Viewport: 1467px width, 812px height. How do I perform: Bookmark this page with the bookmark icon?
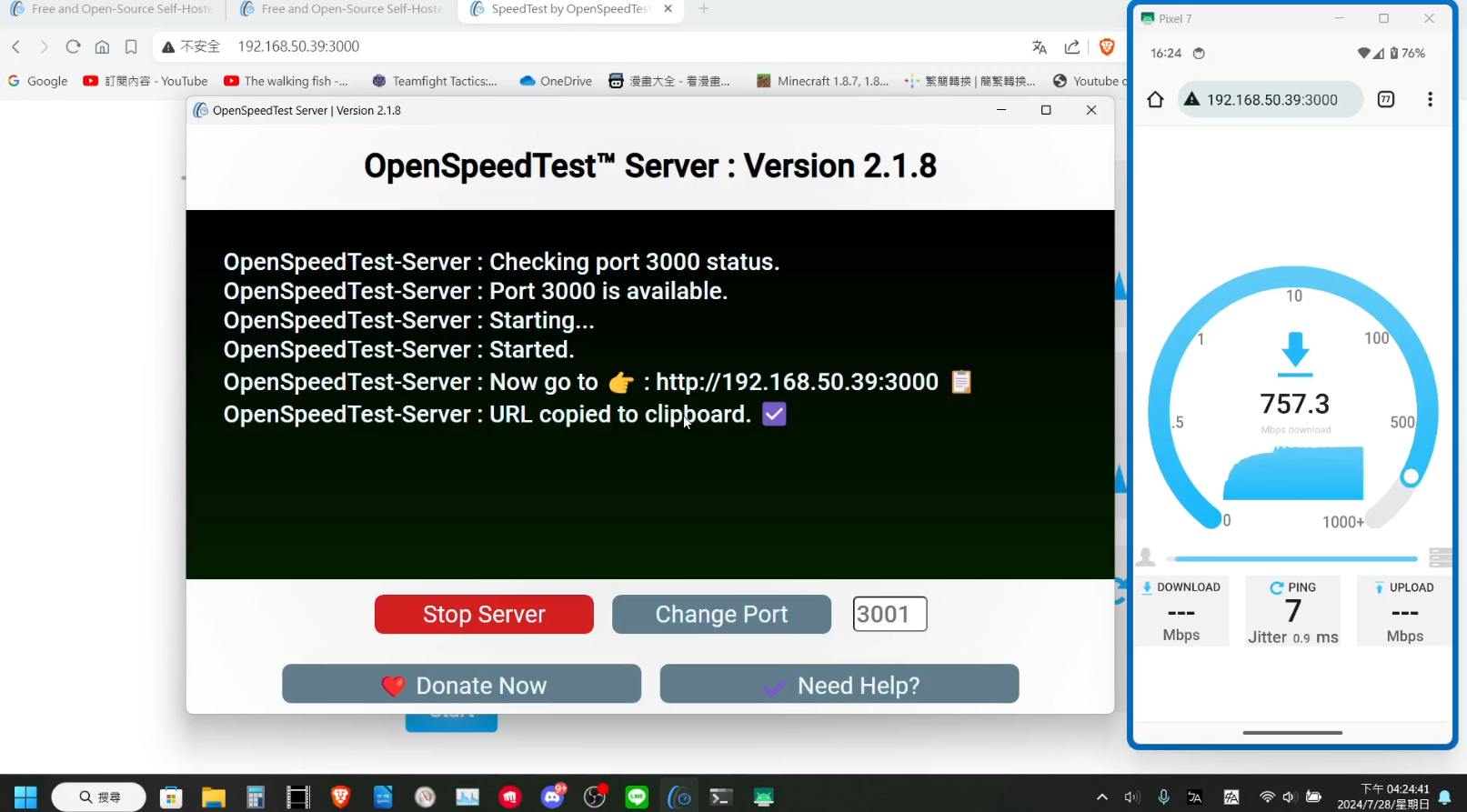(131, 46)
